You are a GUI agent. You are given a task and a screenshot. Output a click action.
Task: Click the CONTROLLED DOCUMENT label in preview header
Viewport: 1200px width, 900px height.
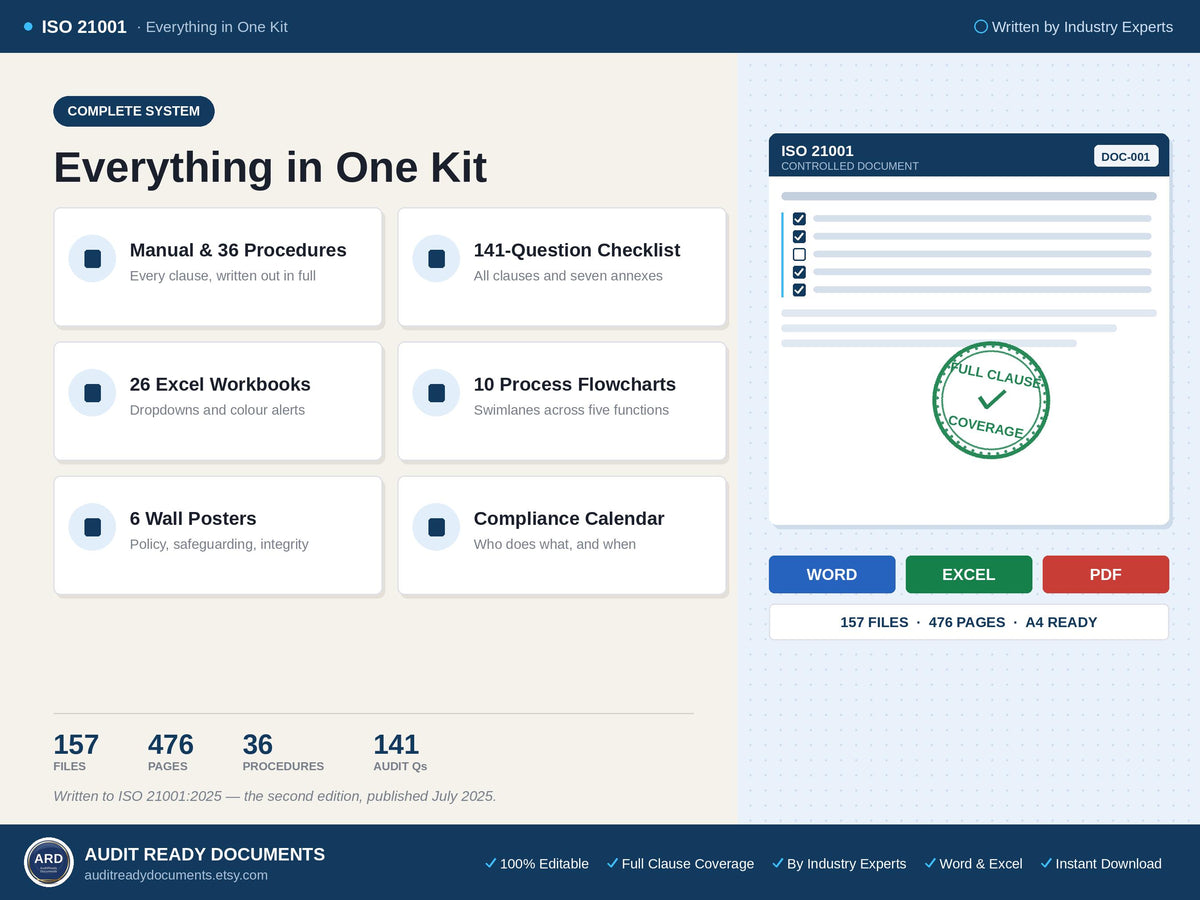pyautogui.click(x=850, y=166)
